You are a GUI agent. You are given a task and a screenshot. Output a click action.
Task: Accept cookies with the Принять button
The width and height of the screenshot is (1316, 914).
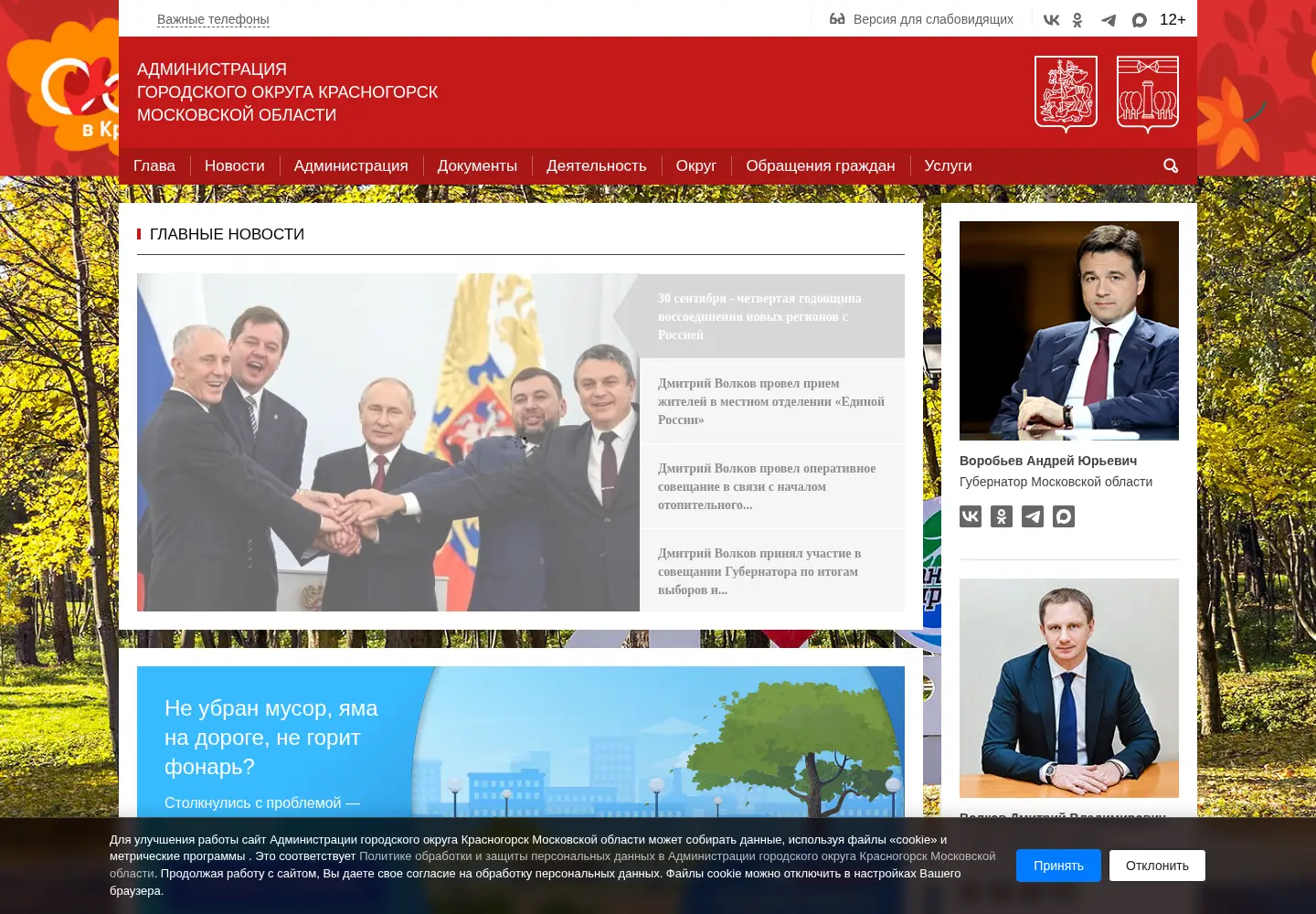[x=1058, y=866]
